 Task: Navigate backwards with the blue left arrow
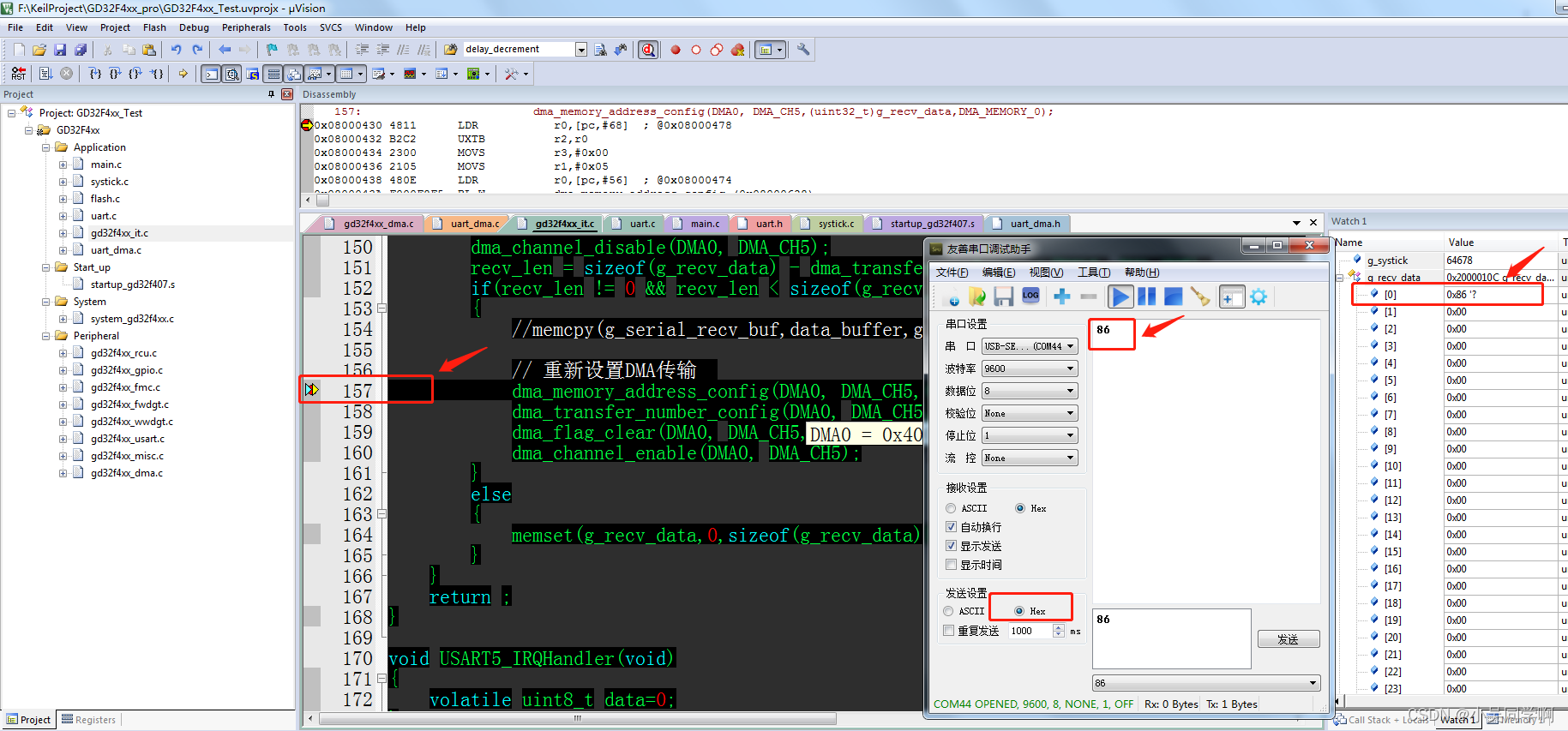(x=225, y=50)
